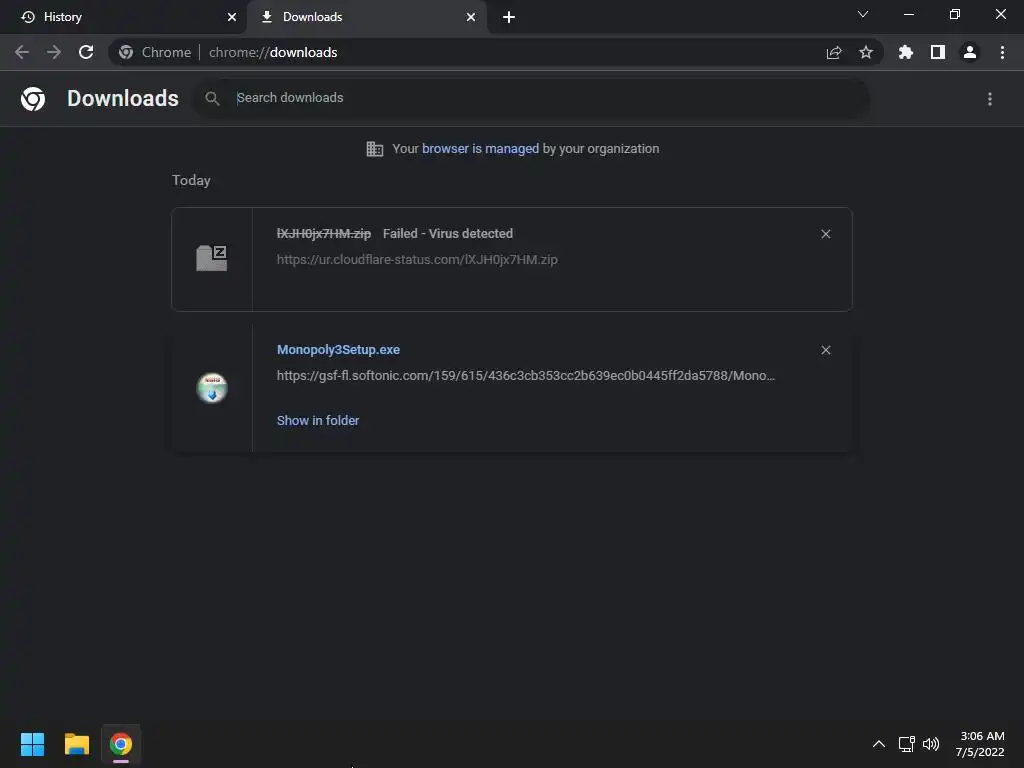
Task: Remove Monopoly3Setup.exe from the list
Action: click(x=825, y=350)
